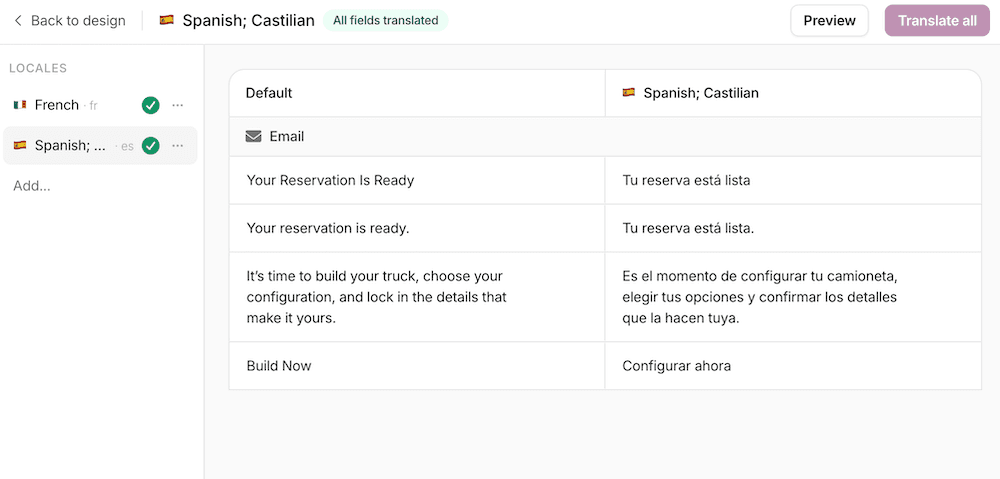Click the Spanish flag in table column header

629,93
